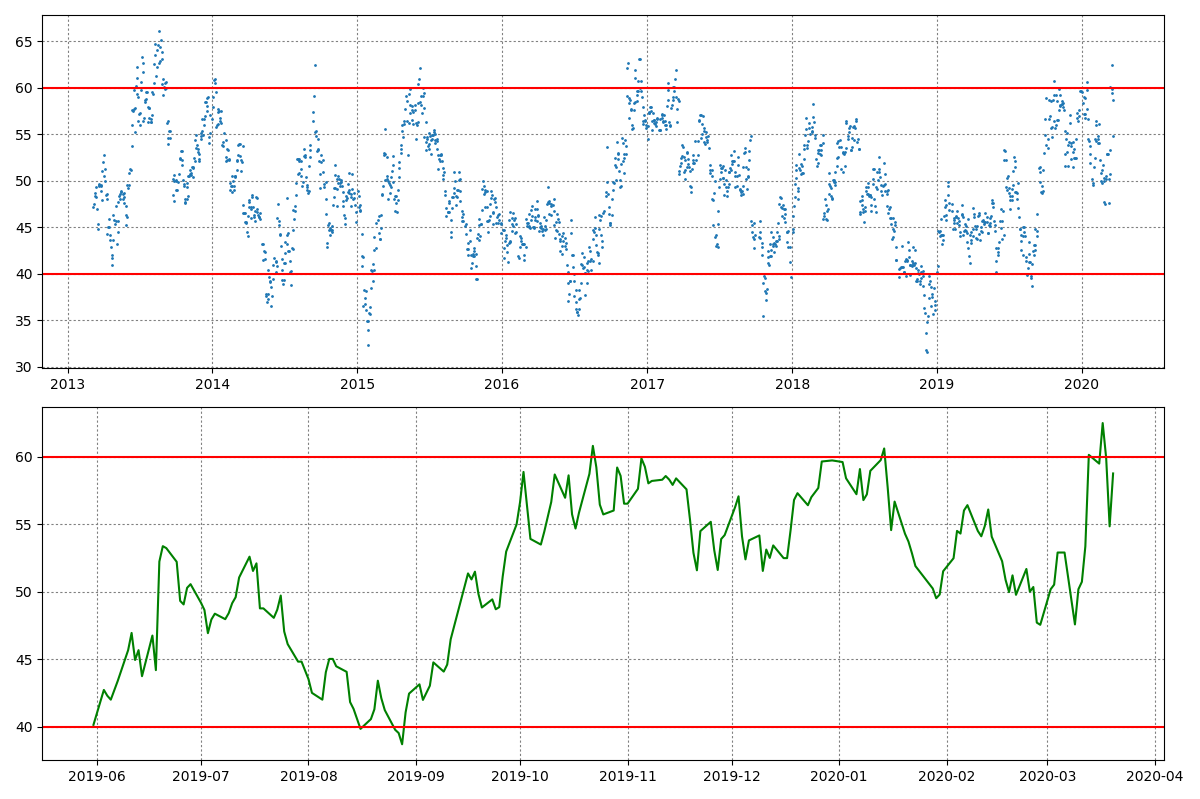Select the green line chart's 50 y-axis label
1200x799 pixels.
coord(26,592)
